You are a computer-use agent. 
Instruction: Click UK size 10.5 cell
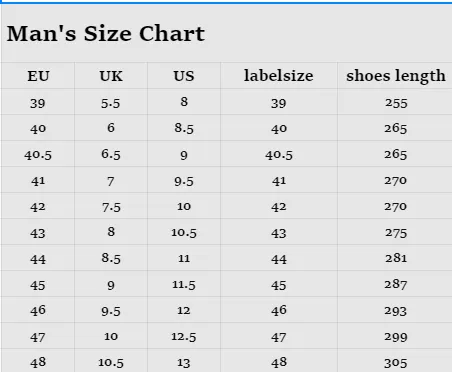[111, 361]
